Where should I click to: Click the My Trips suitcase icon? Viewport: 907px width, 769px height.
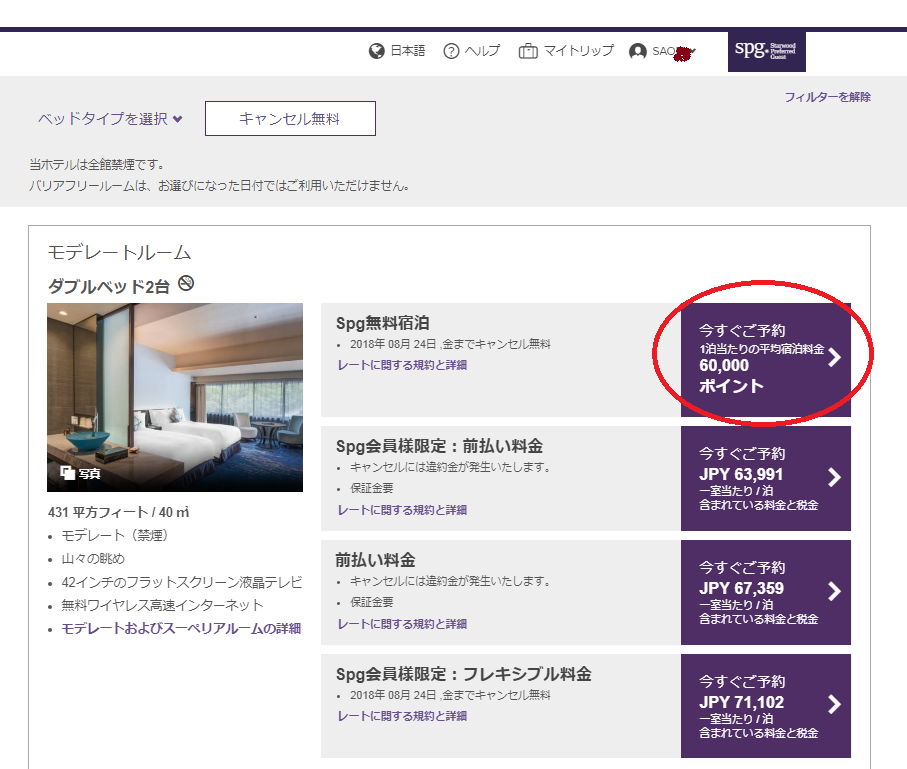pos(528,51)
